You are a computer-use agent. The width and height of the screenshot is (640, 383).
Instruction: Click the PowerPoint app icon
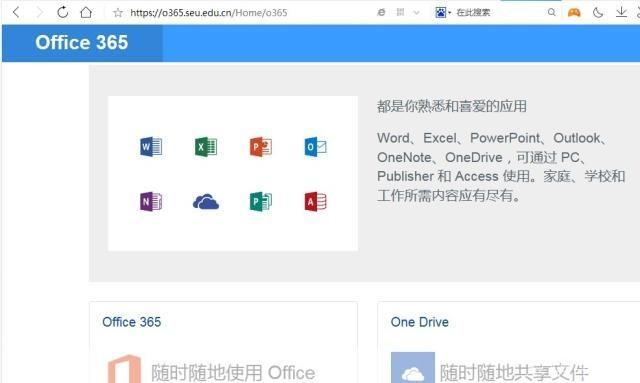coord(261,147)
